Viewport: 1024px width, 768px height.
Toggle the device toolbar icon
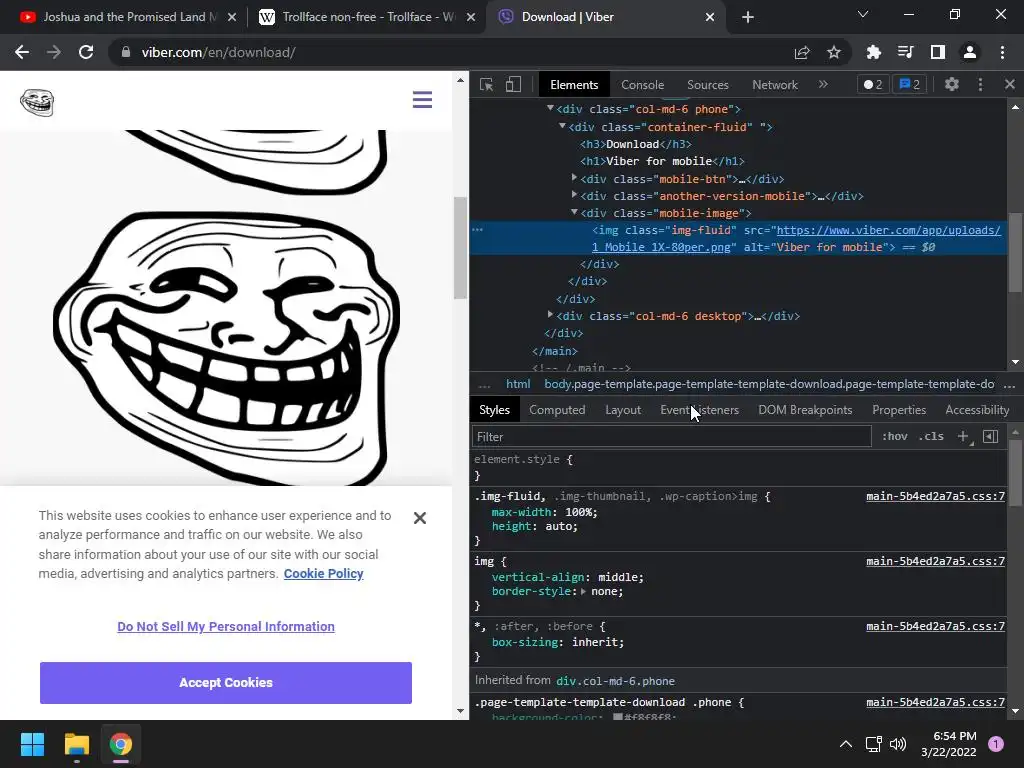pyautogui.click(x=513, y=84)
